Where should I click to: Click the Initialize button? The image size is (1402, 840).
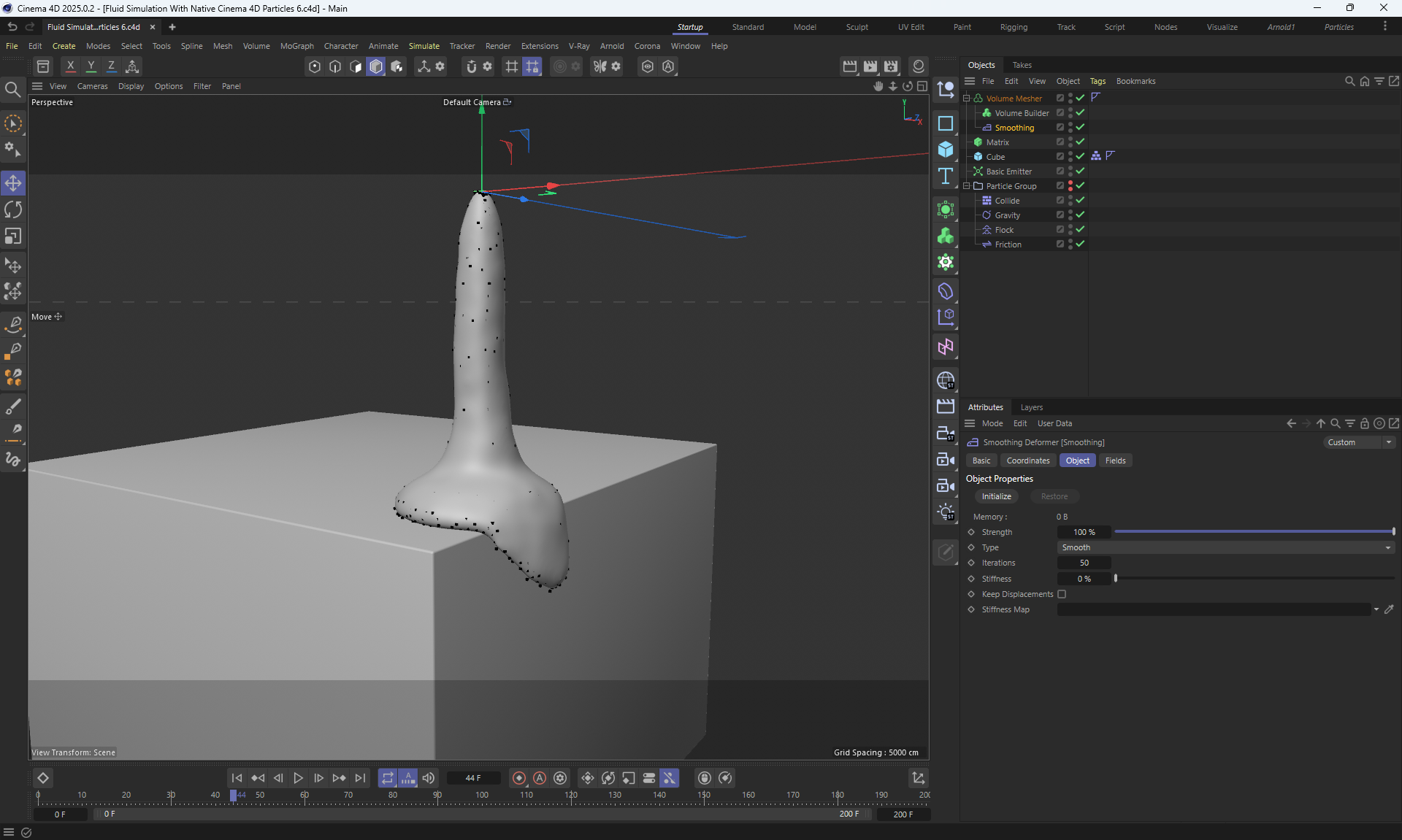pyautogui.click(x=996, y=496)
